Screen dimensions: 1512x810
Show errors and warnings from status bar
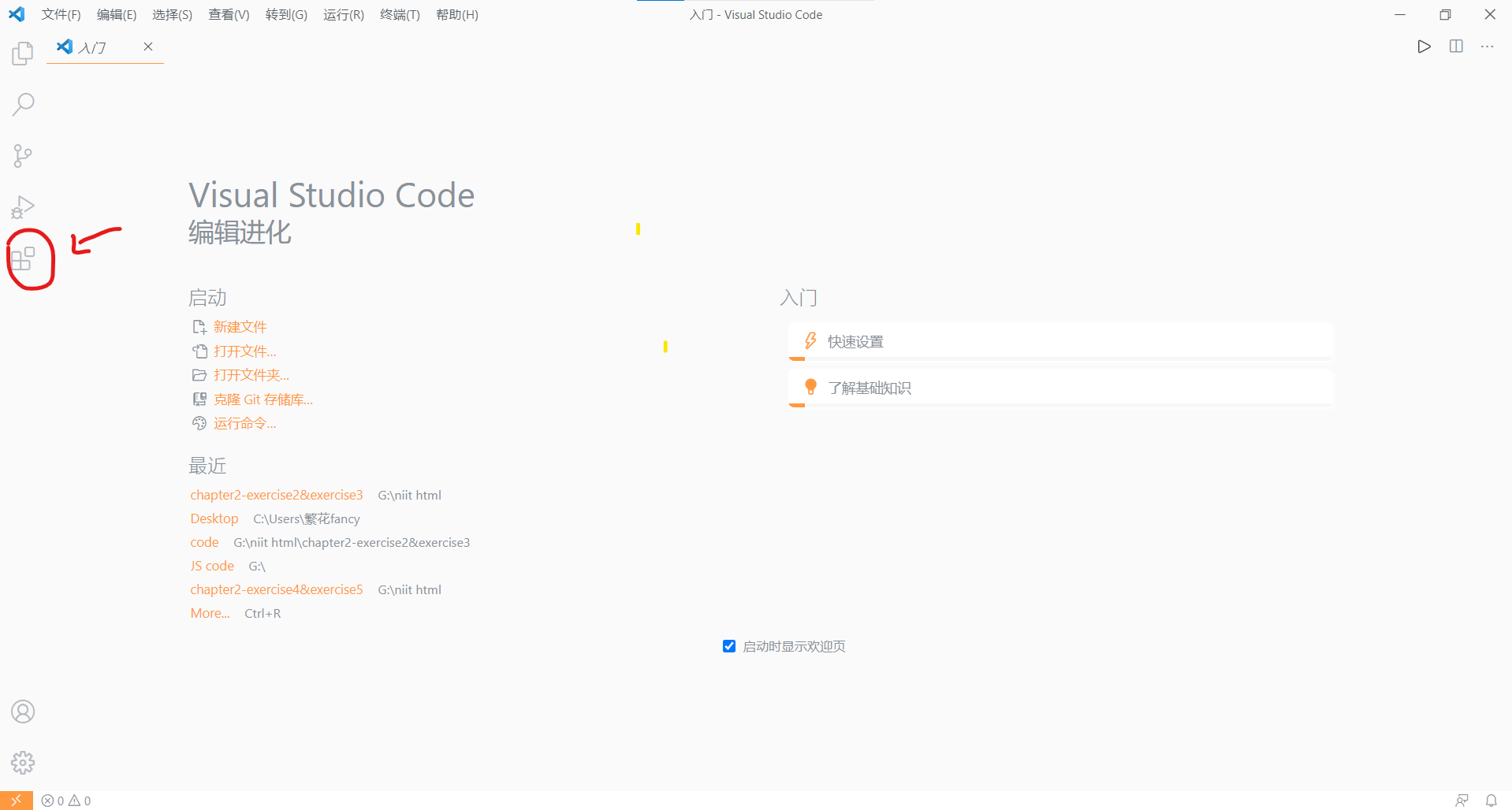click(66, 801)
